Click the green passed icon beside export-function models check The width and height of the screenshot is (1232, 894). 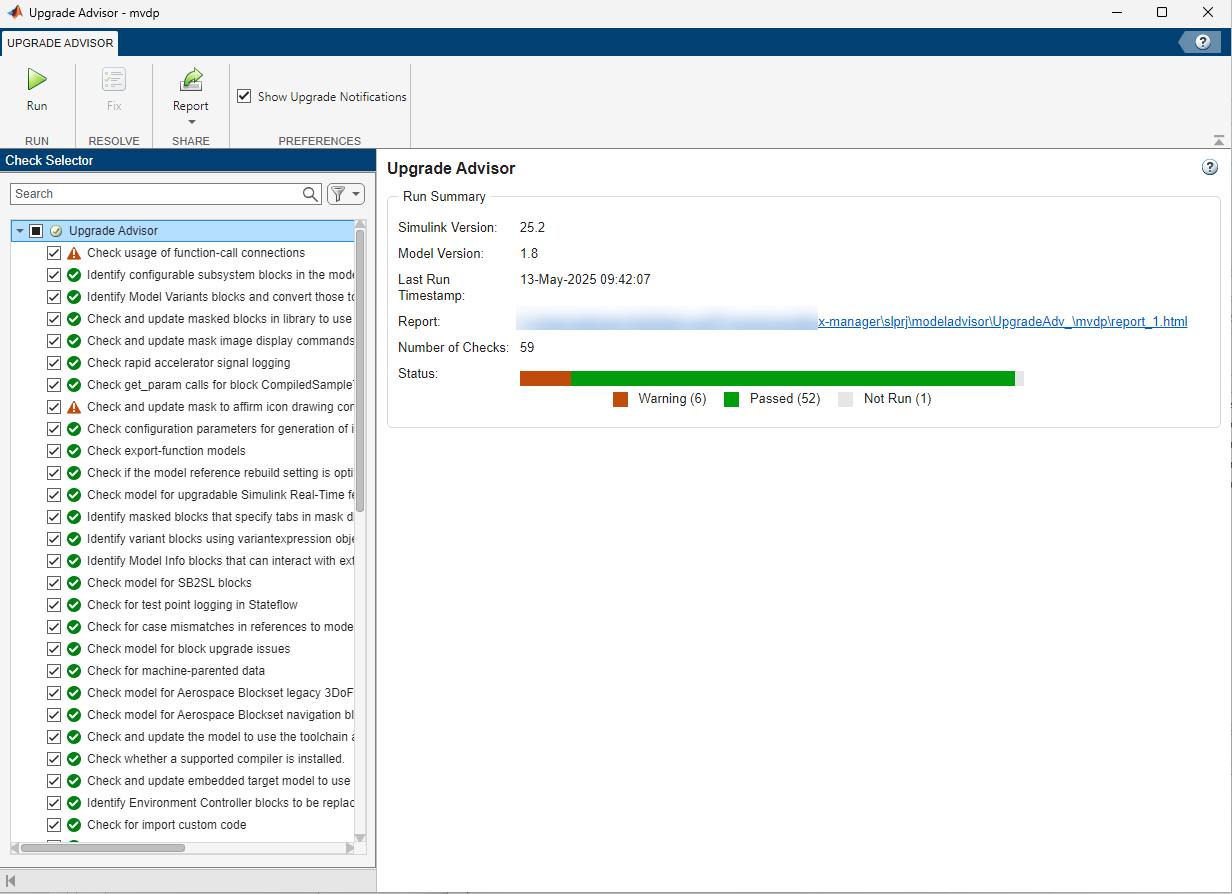point(71,450)
